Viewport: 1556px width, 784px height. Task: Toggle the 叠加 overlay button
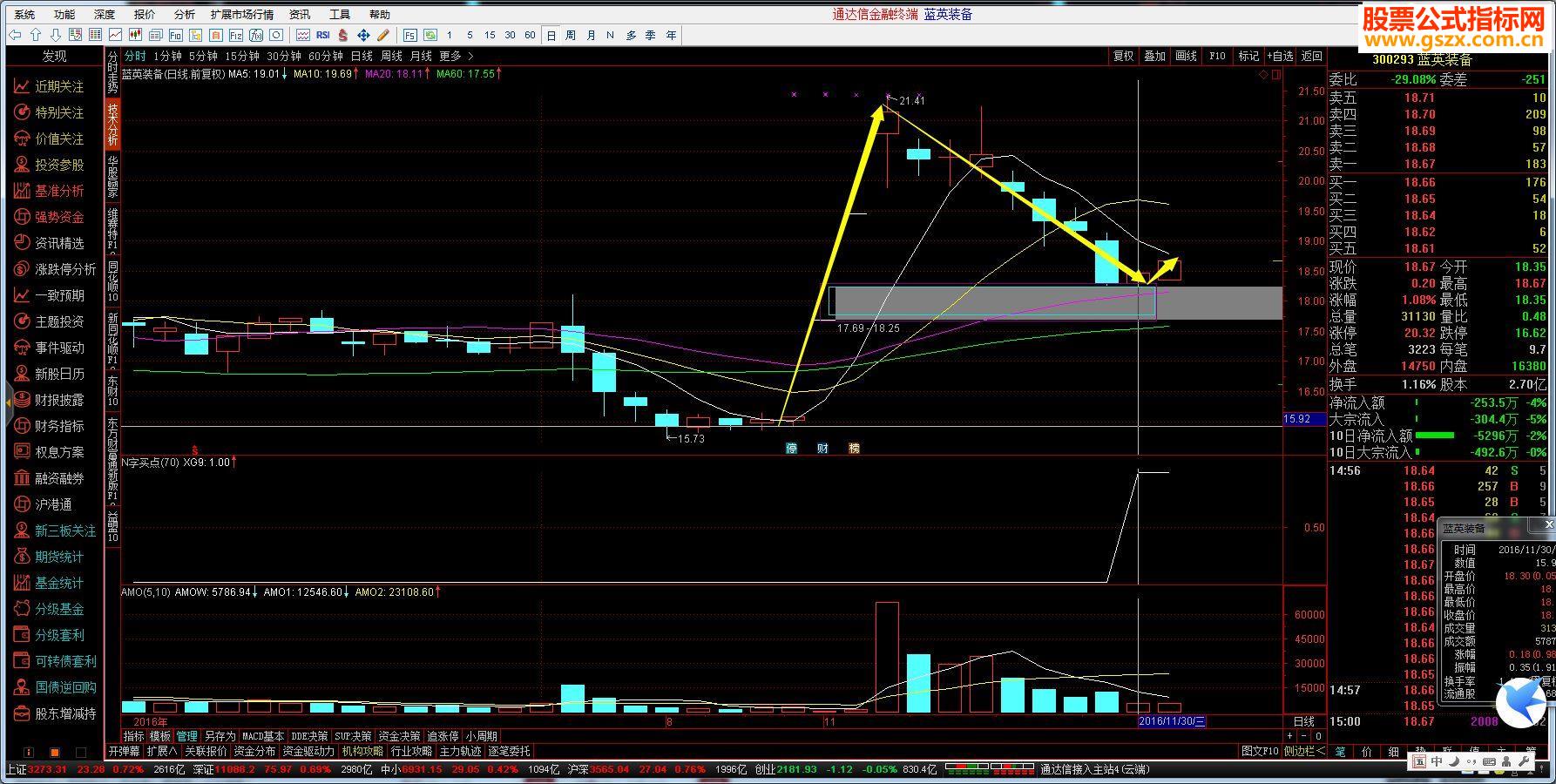pos(1155,56)
